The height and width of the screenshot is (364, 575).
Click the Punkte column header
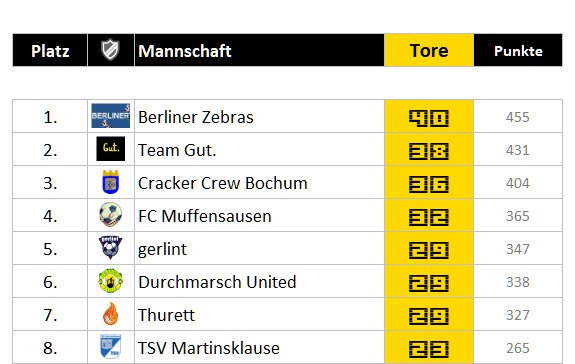pos(518,51)
